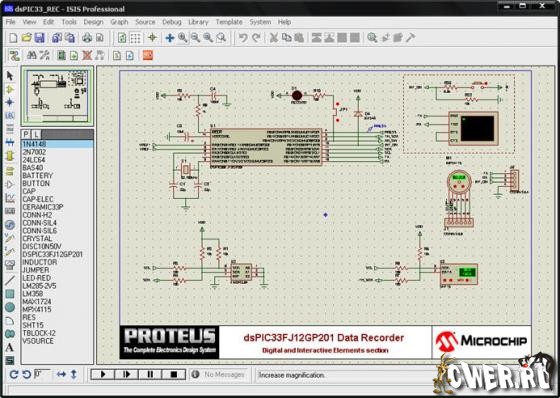Select DSPIC33FJ12GP201 in the device list
This screenshot has height=398, width=560.
52,254
